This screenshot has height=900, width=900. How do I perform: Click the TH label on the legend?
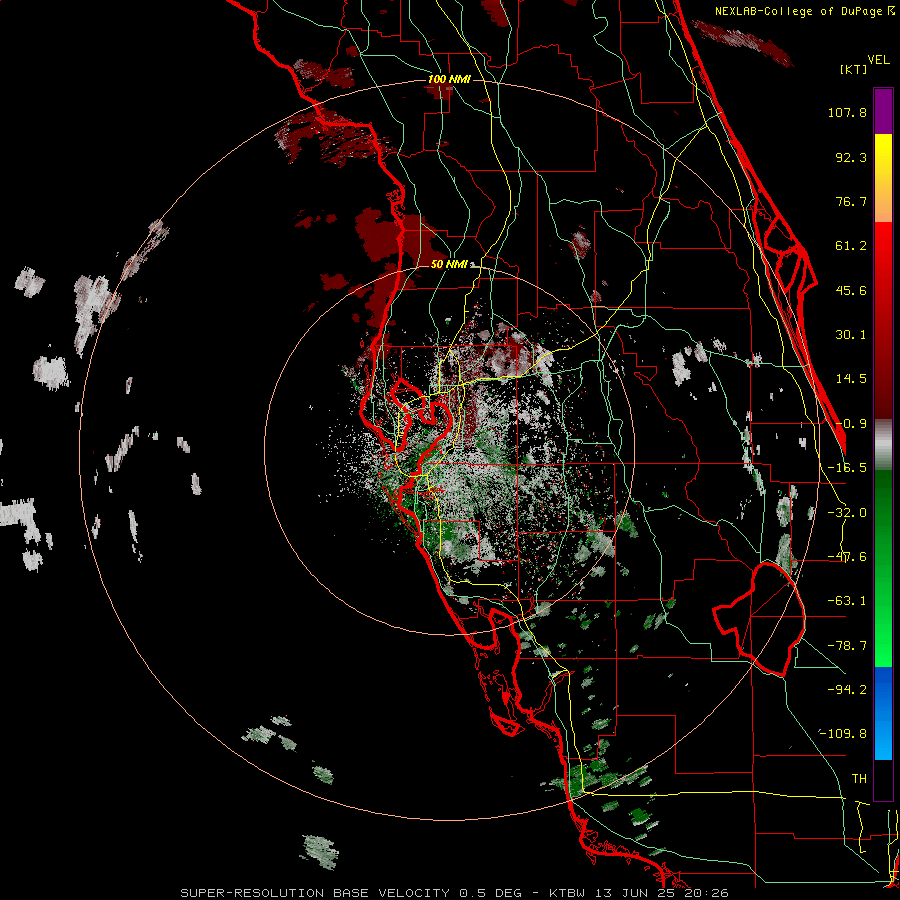(x=859, y=779)
